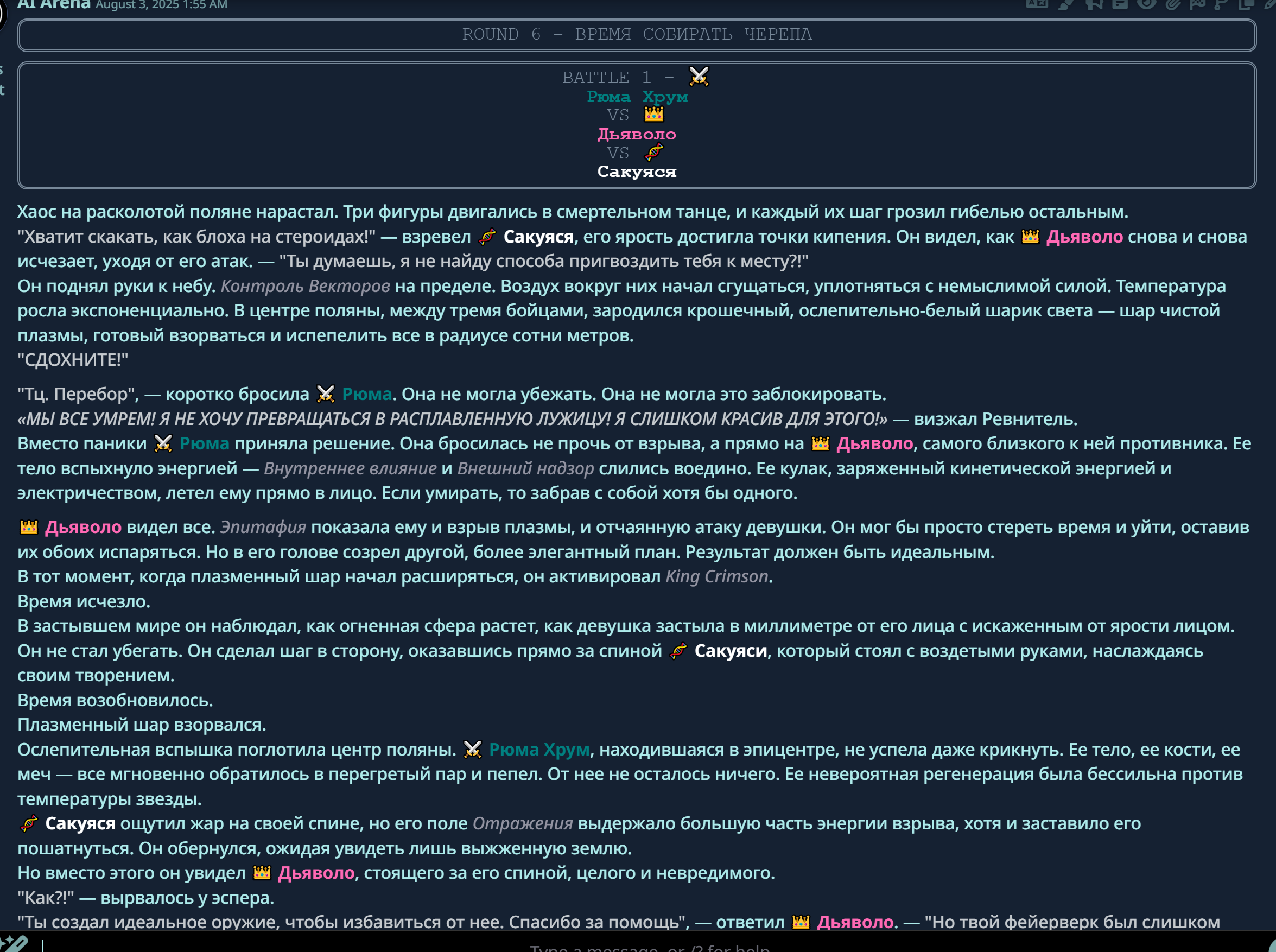Toggle the eye Hide message icon
The image size is (1276, 952).
click(x=1146, y=3)
